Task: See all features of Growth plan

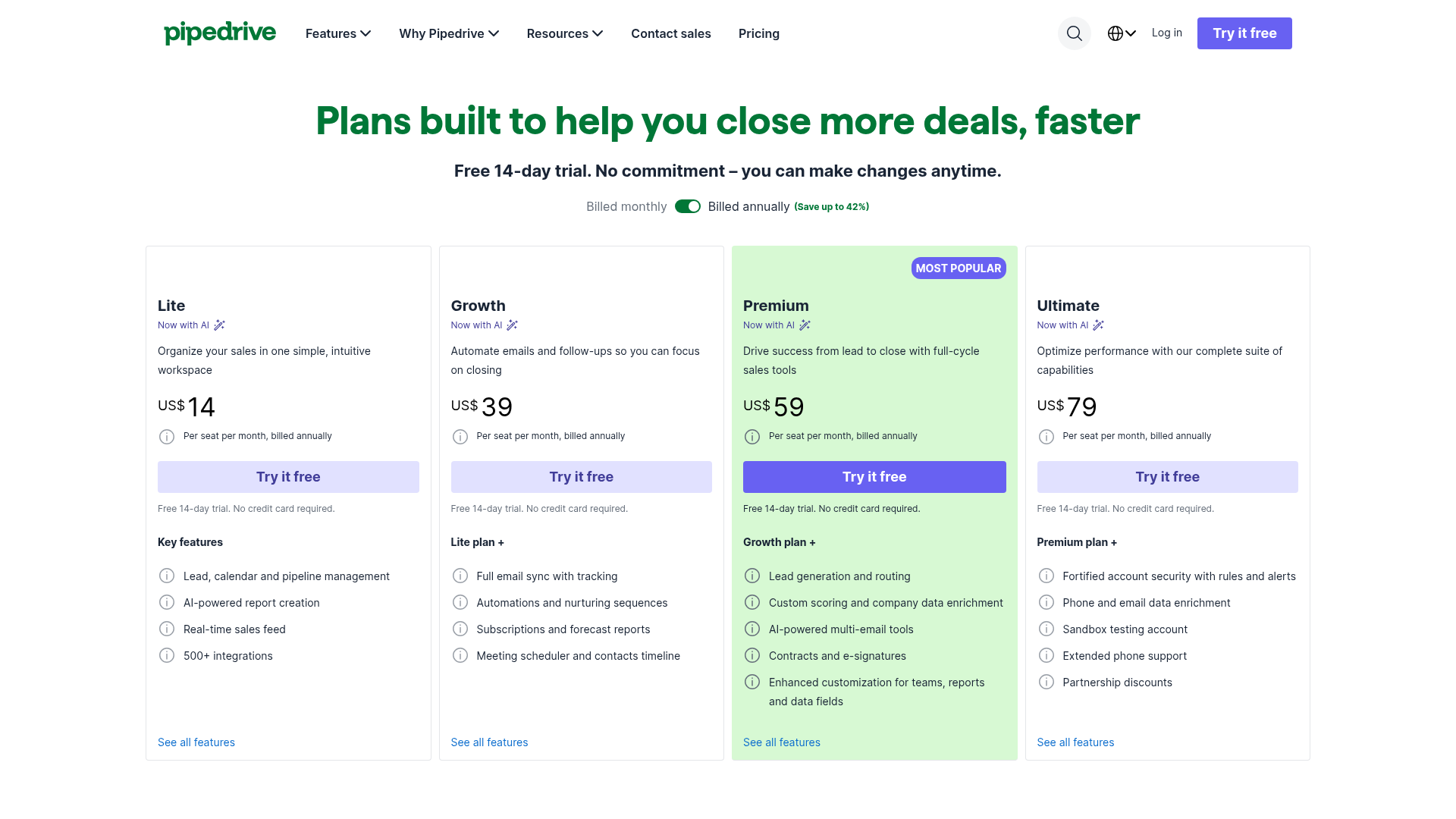Action: [x=489, y=742]
